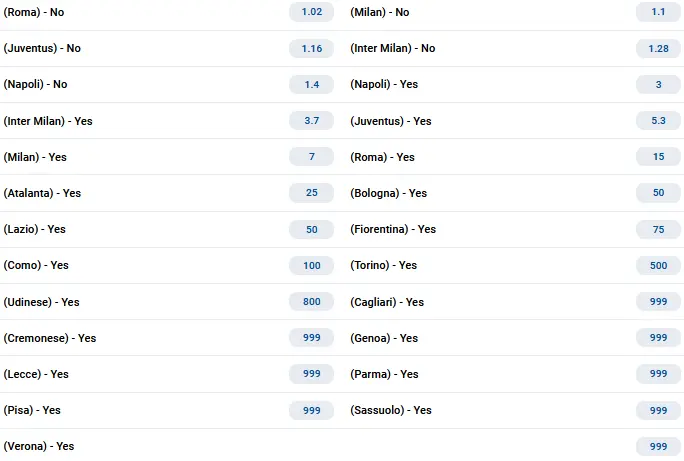Screen dimensions: 684x461
Task: Choose Fiorentina Yes odds 75
Action: [658, 229]
